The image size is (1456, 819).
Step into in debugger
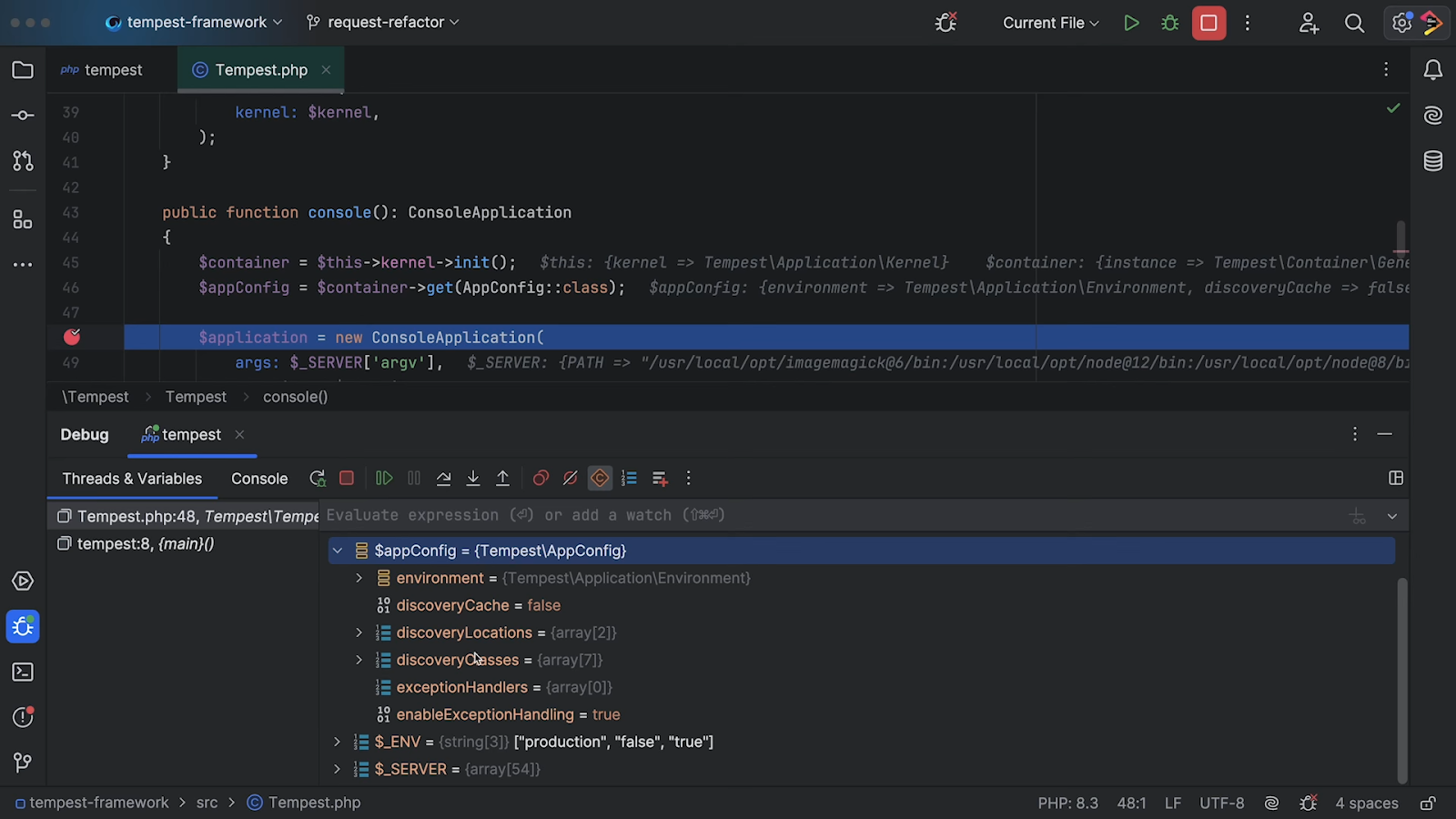[x=473, y=479]
